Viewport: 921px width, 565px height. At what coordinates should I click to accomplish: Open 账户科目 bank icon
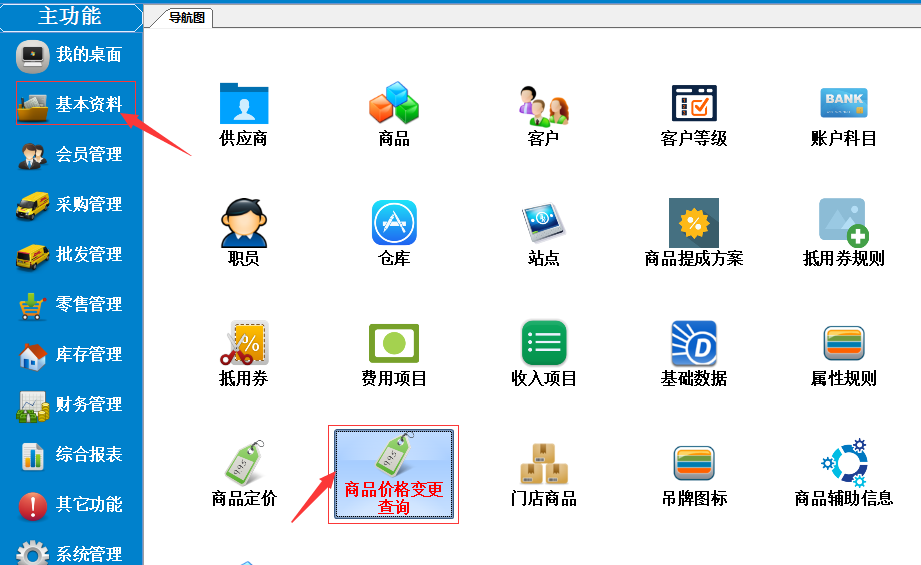pos(843,115)
